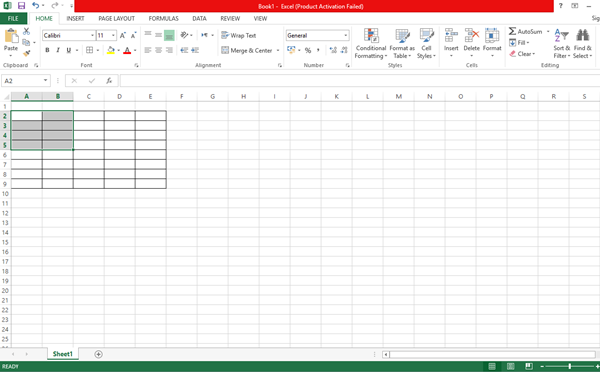Toggle Wrap Text on selected cells
The image size is (600, 372).
(x=238, y=35)
